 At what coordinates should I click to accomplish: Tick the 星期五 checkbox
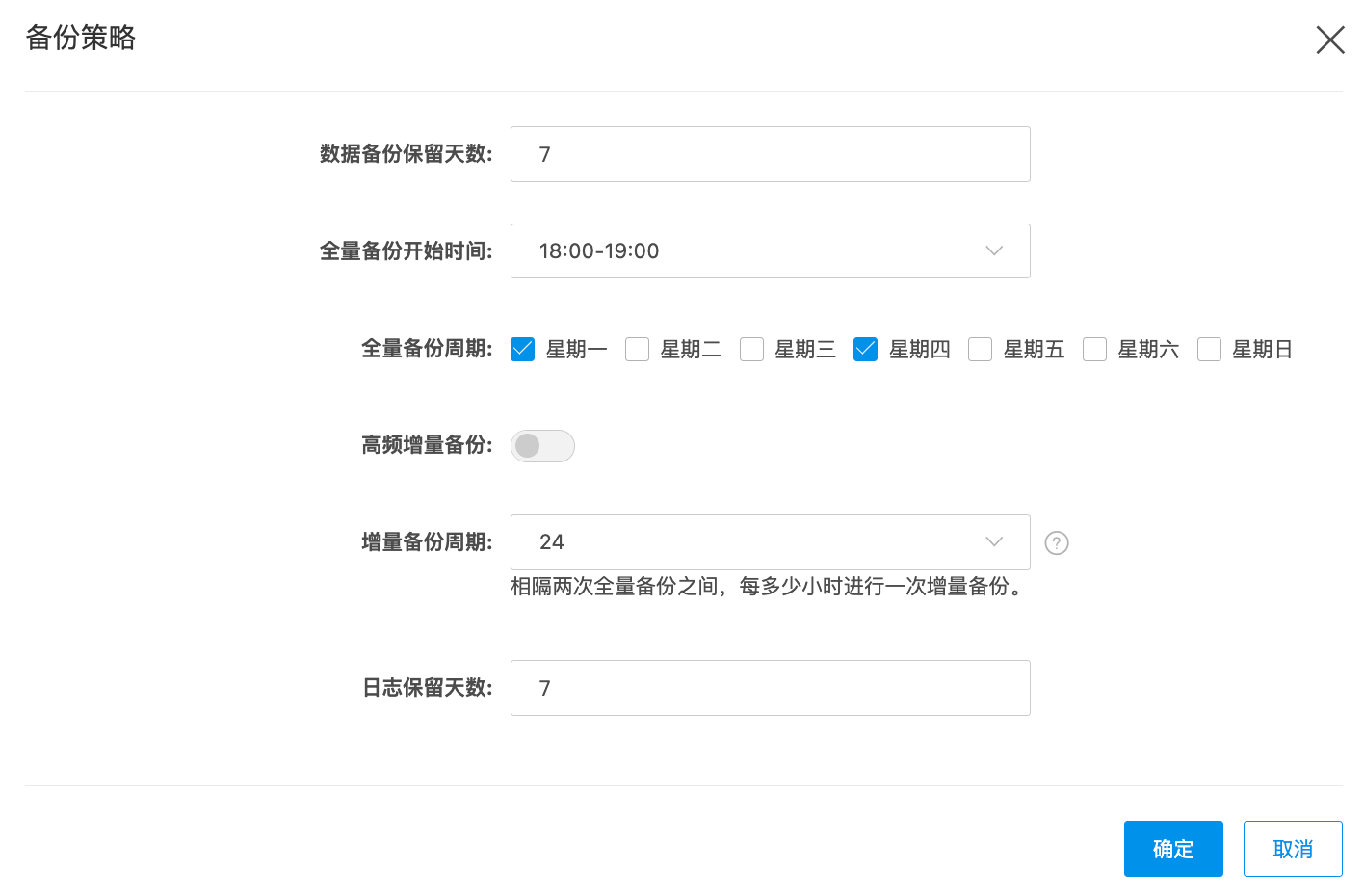pos(980,349)
